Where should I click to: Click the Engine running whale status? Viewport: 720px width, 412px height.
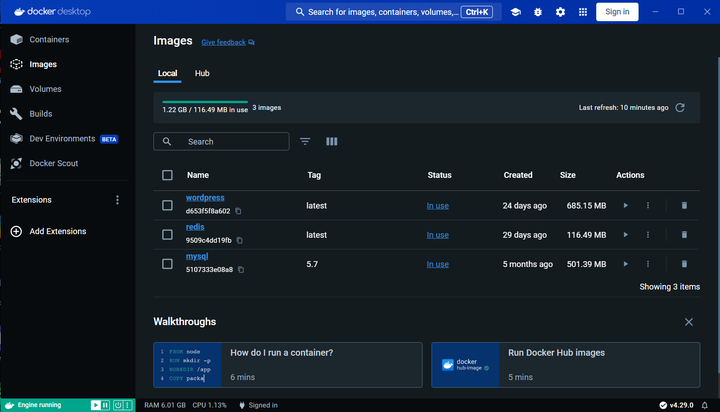click(33, 405)
